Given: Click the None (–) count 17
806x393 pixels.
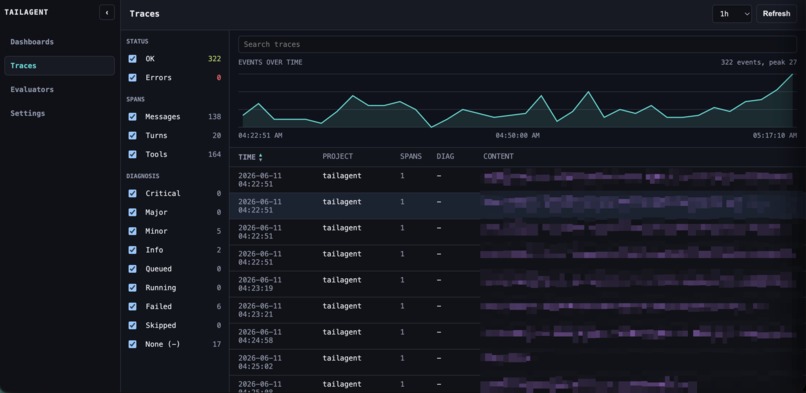Looking at the screenshot, I should click(216, 344).
